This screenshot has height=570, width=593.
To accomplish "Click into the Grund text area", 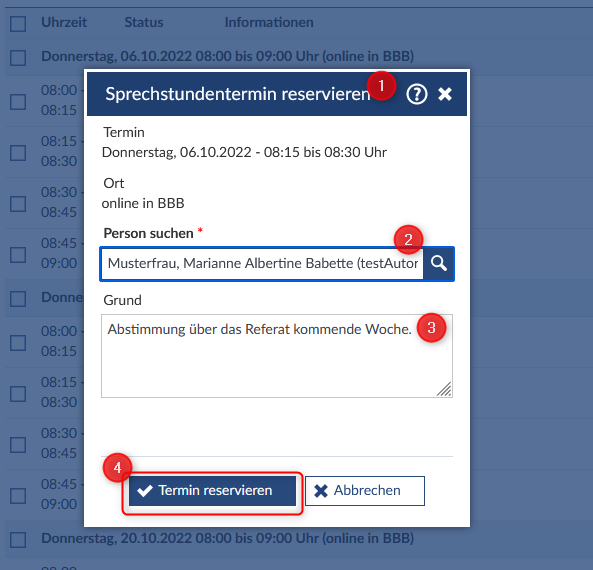I will [x=277, y=356].
